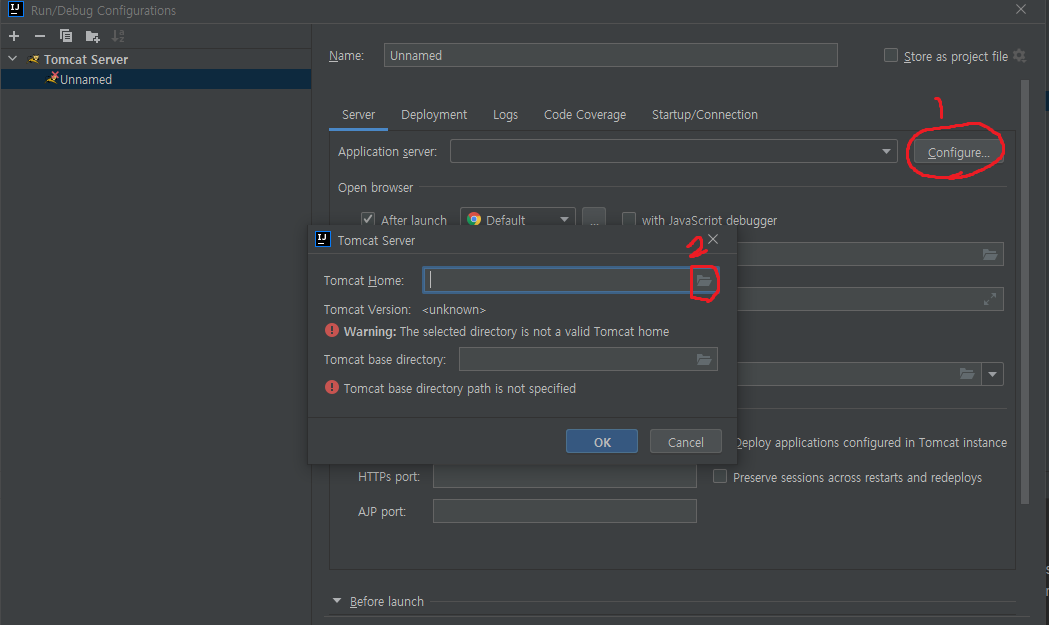Add new configuration with plus icon

[x=14, y=36]
